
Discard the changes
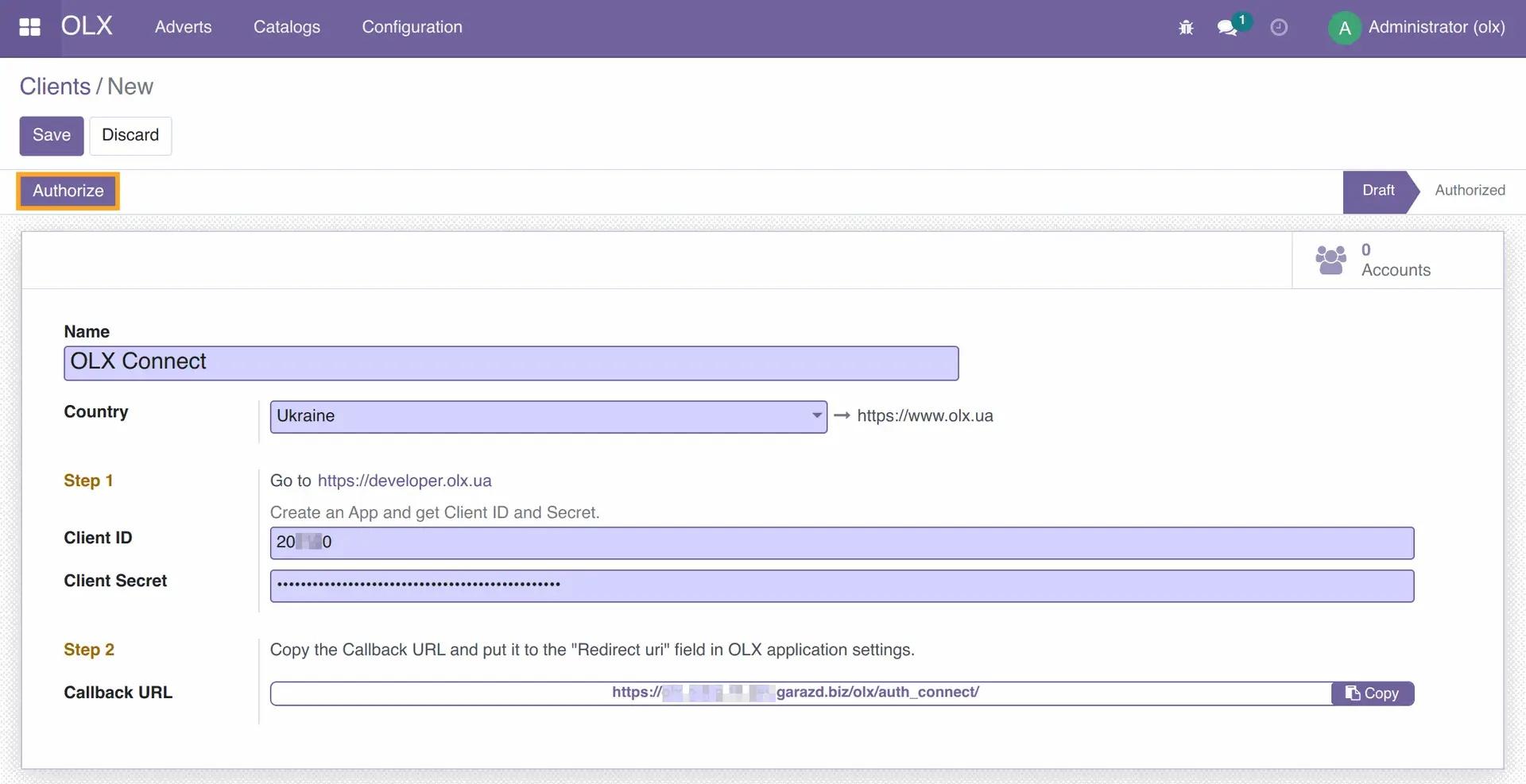pos(130,135)
